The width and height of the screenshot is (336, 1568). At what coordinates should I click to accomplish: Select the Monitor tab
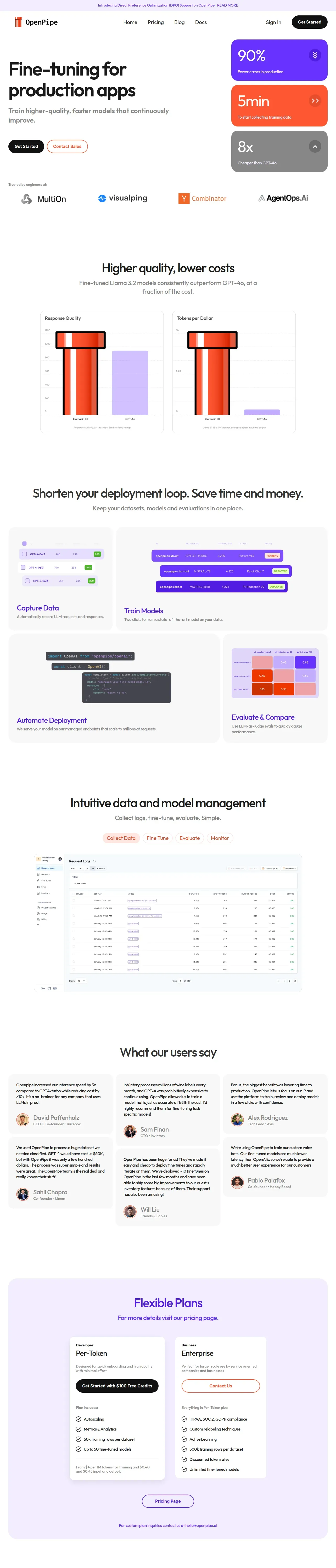click(220, 838)
